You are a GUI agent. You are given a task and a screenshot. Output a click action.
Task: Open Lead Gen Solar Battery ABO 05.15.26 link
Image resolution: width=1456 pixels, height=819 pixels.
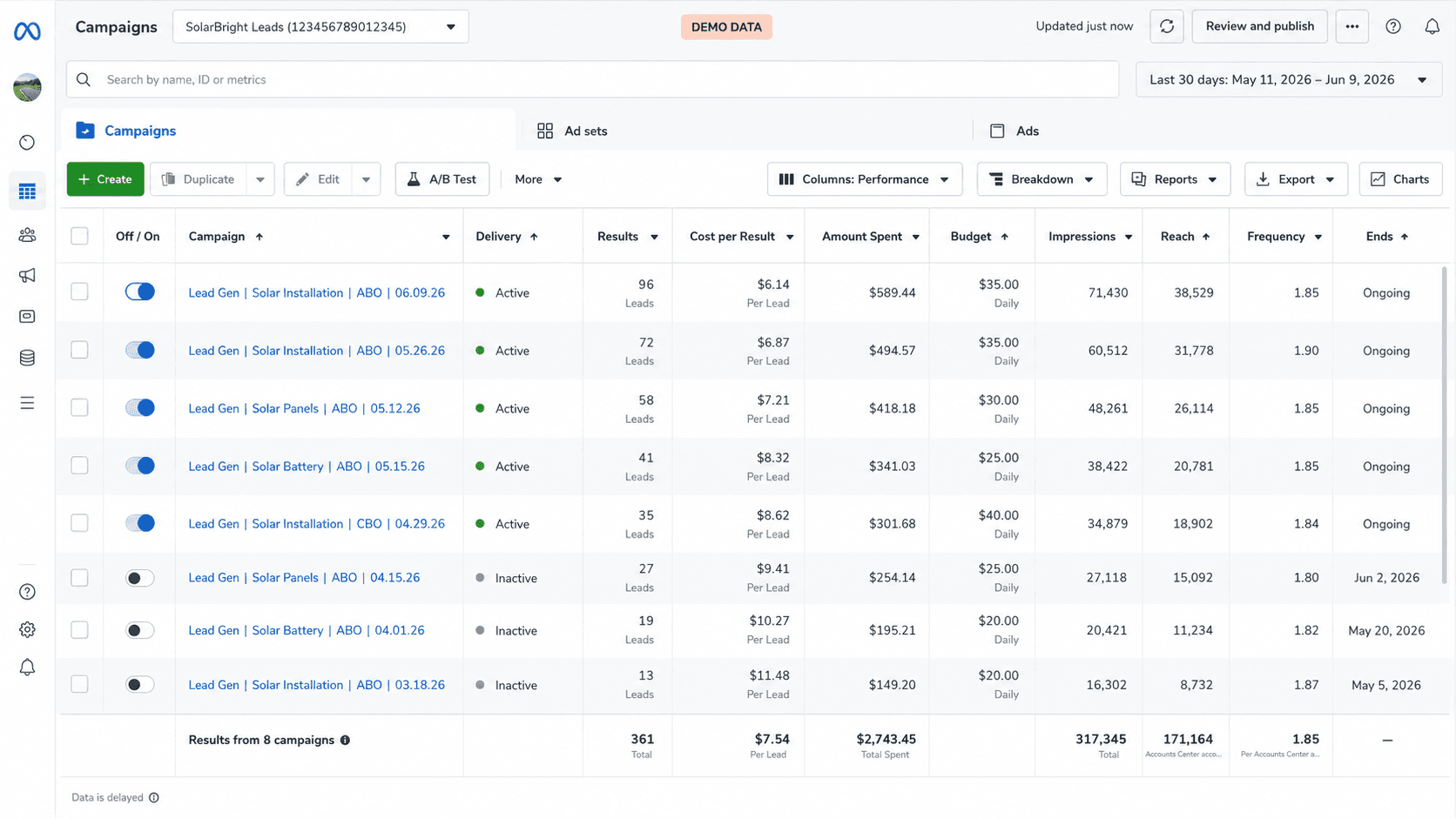[x=307, y=467]
